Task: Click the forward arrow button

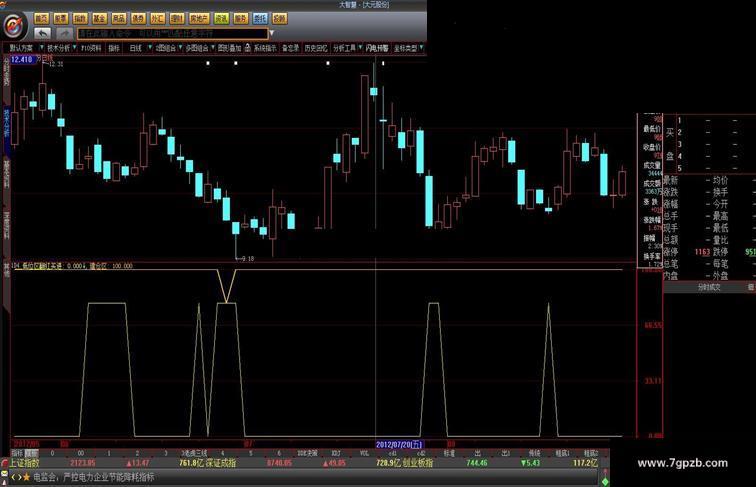Action: point(64,34)
